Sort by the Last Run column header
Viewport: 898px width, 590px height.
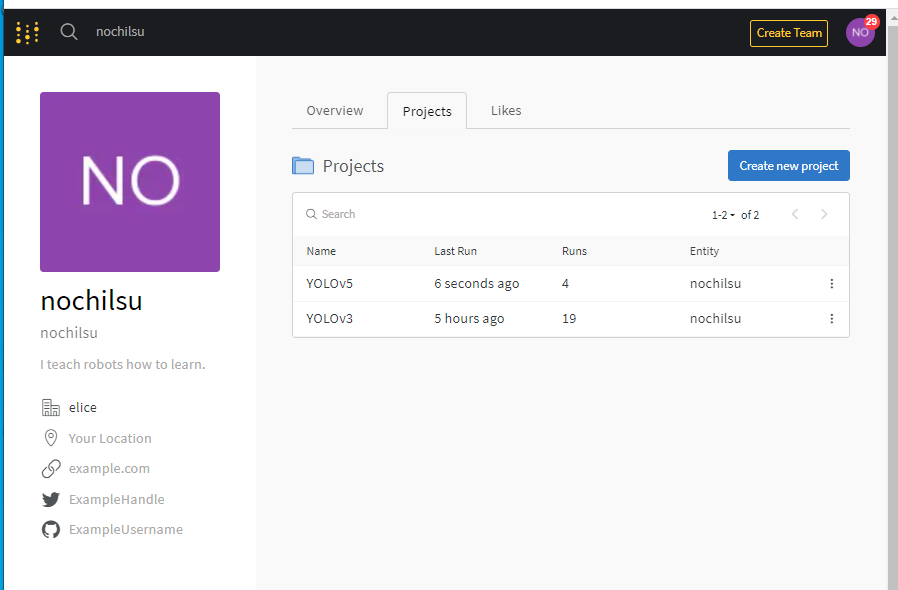455,251
